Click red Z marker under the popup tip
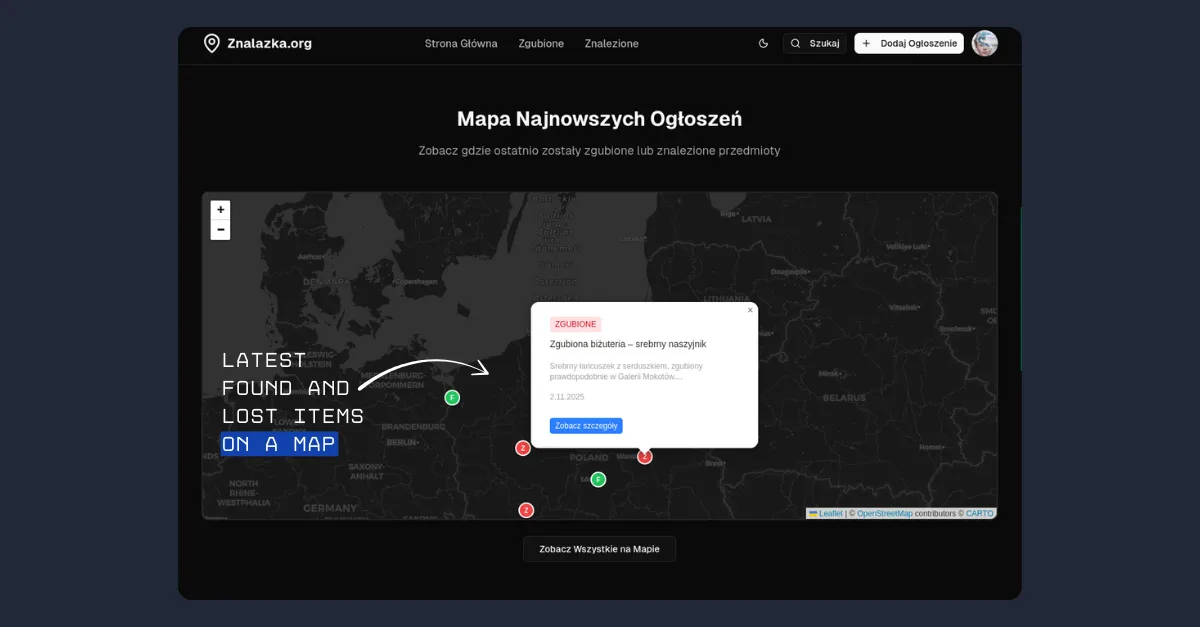The image size is (1200, 627). click(645, 456)
